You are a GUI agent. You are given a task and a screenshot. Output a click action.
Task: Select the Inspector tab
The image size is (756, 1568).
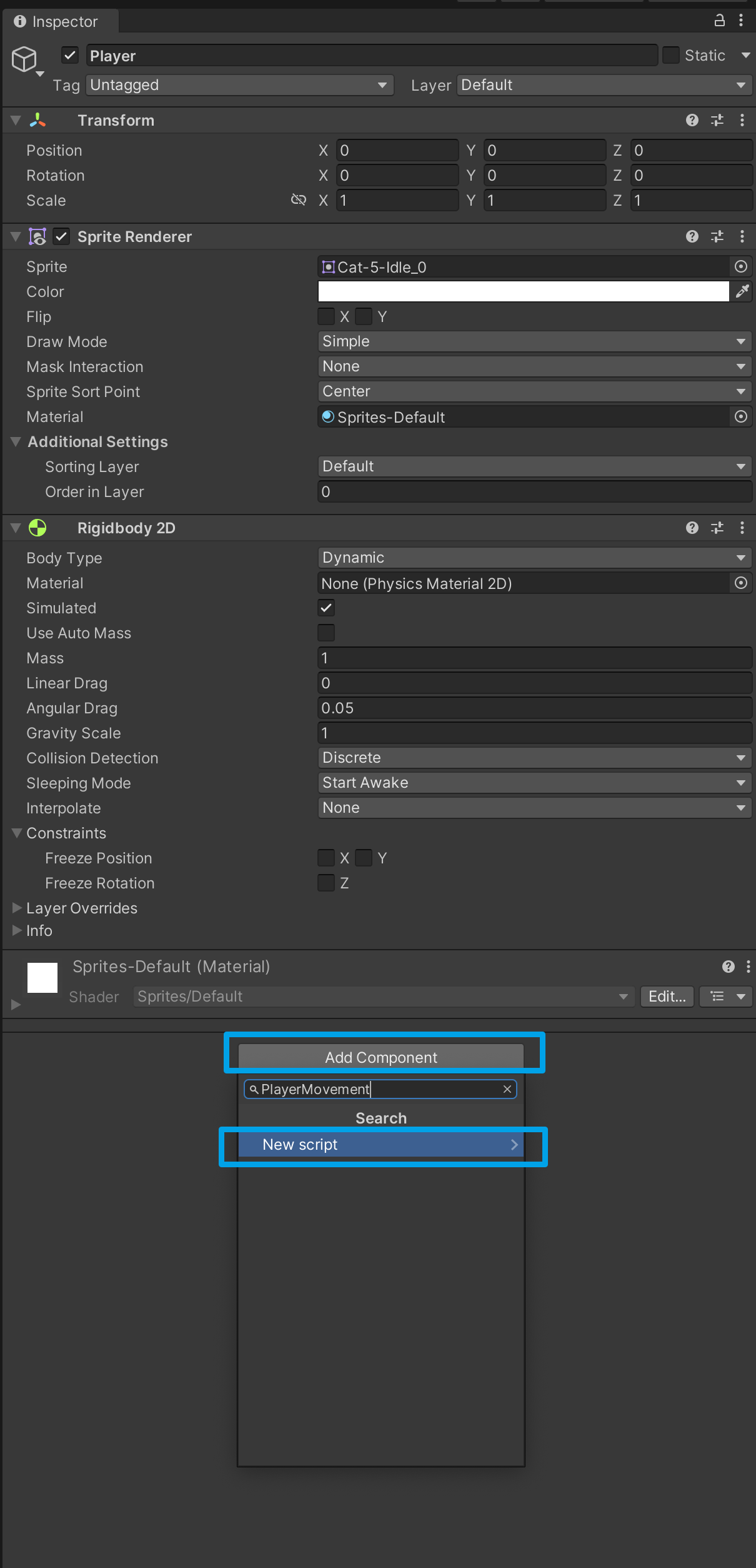coord(56,21)
